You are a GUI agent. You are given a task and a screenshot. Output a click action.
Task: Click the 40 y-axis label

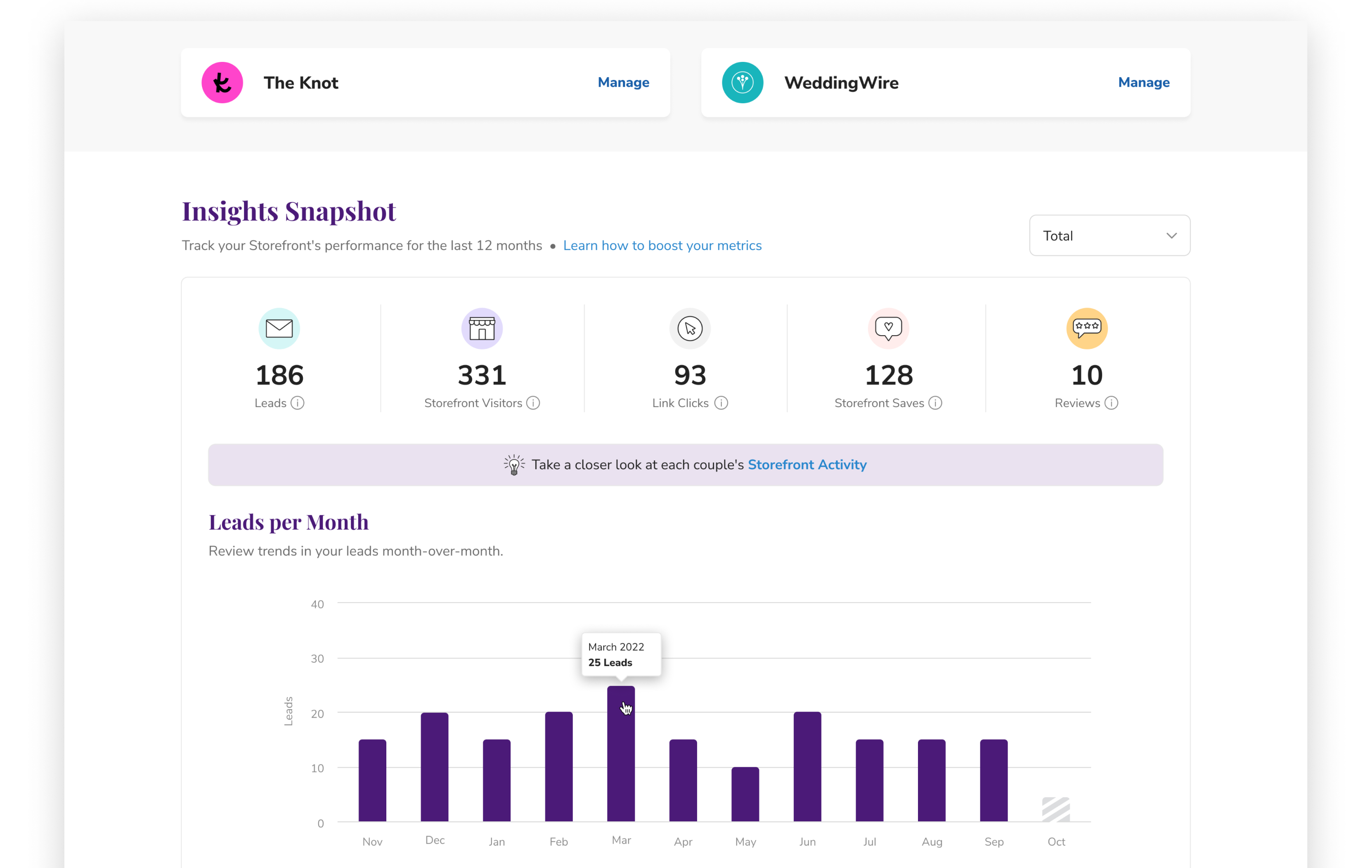pyautogui.click(x=317, y=604)
